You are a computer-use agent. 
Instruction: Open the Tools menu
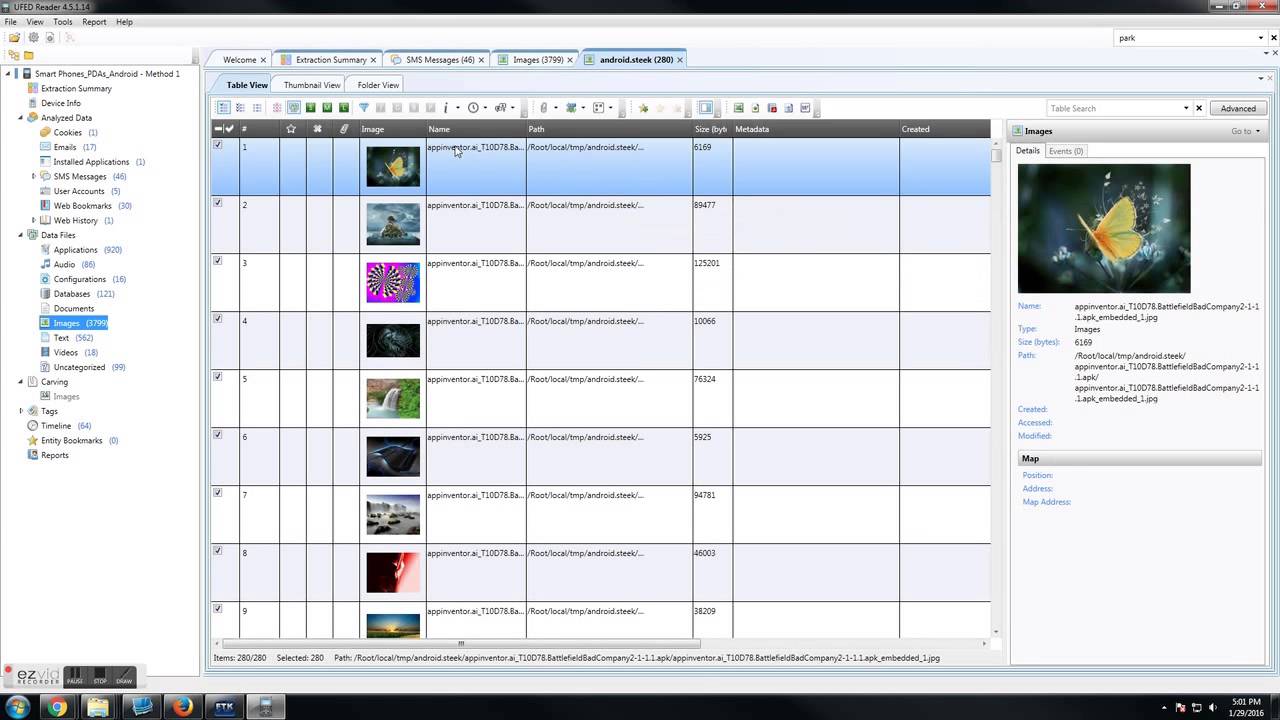[62, 21]
